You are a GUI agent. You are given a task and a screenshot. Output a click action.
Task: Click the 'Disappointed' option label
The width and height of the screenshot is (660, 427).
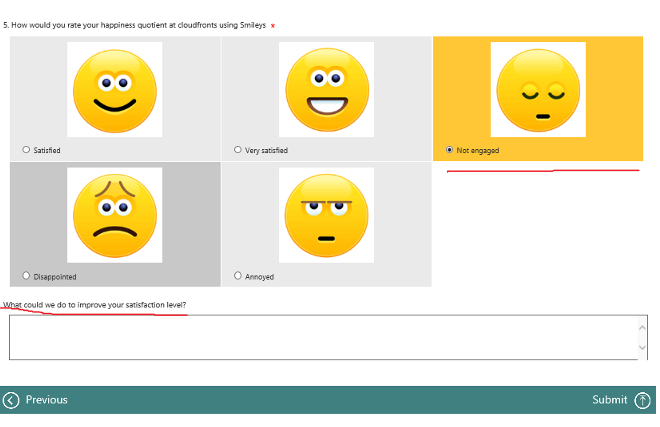(x=55, y=277)
